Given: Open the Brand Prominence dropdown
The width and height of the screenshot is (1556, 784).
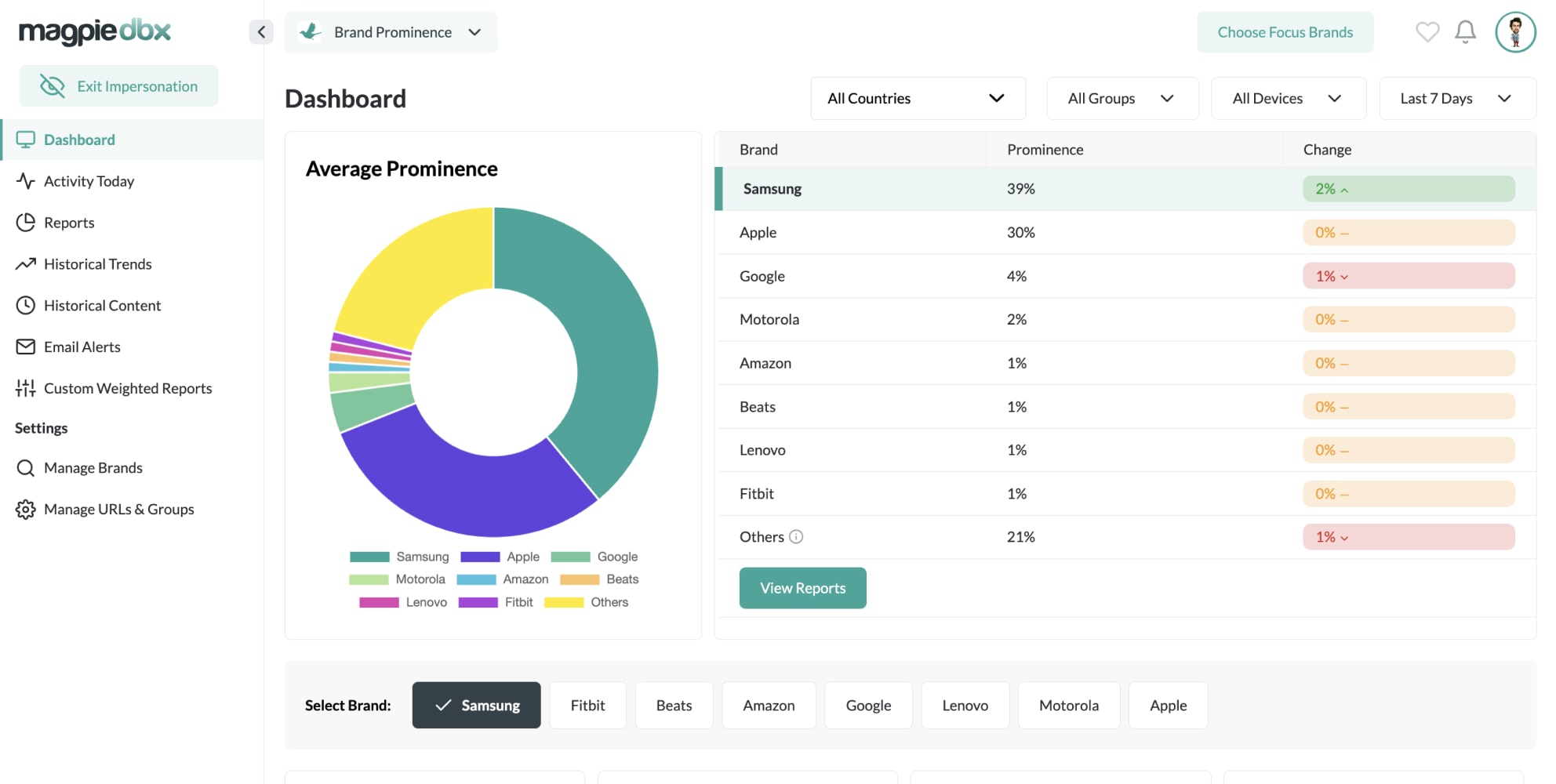Looking at the screenshot, I should tap(391, 32).
